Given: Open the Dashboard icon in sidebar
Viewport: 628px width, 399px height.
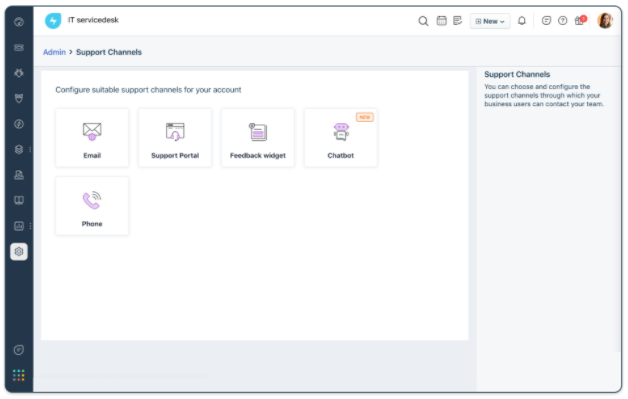Looking at the screenshot, I should [19, 22].
